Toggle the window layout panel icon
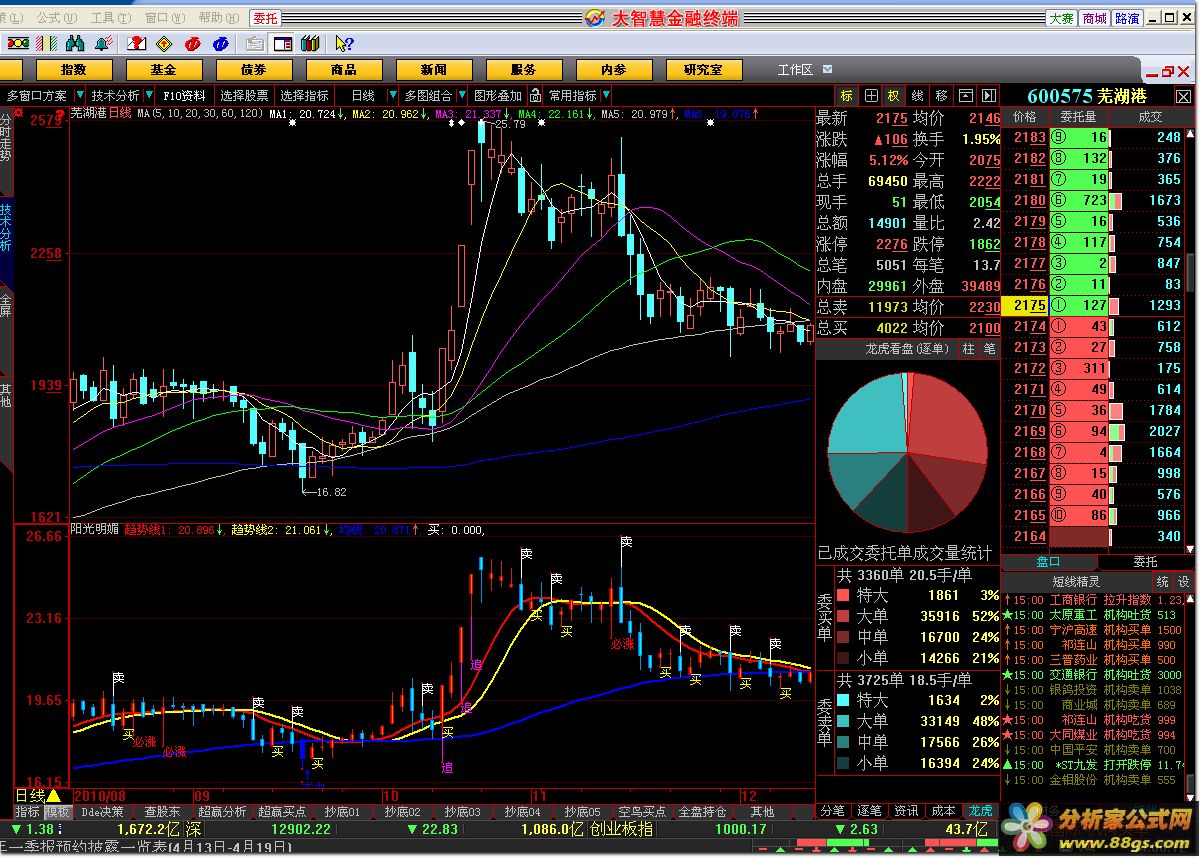This screenshot has height=858, width=1201. tap(282, 44)
